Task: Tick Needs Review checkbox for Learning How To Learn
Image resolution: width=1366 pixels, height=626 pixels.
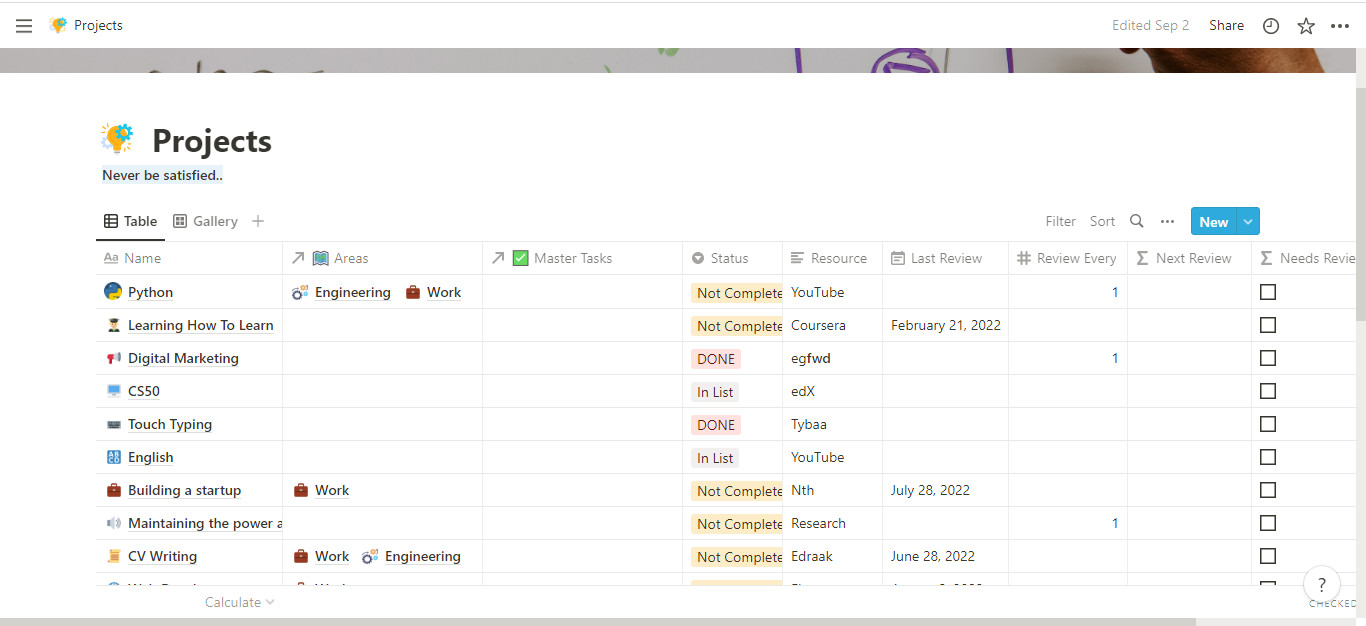Action: (1268, 325)
